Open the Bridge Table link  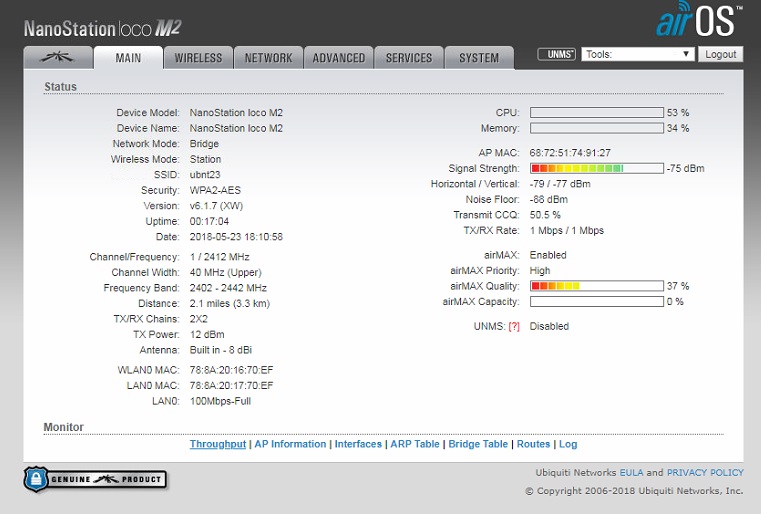(478, 444)
